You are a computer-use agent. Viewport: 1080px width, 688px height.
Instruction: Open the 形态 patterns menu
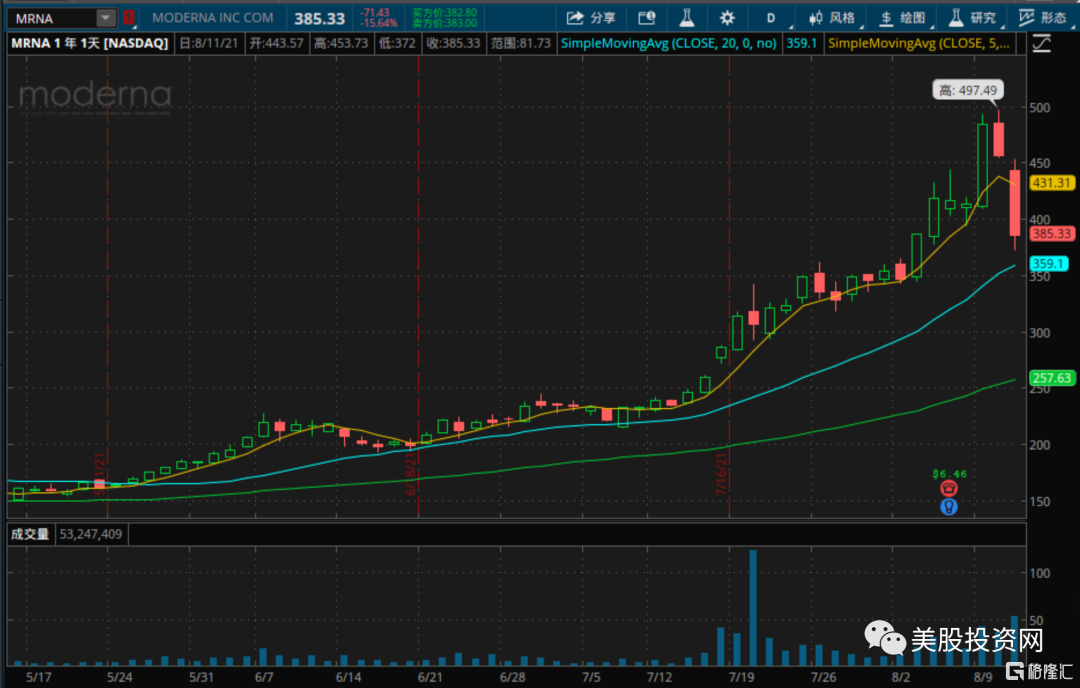(x=1042, y=18)
